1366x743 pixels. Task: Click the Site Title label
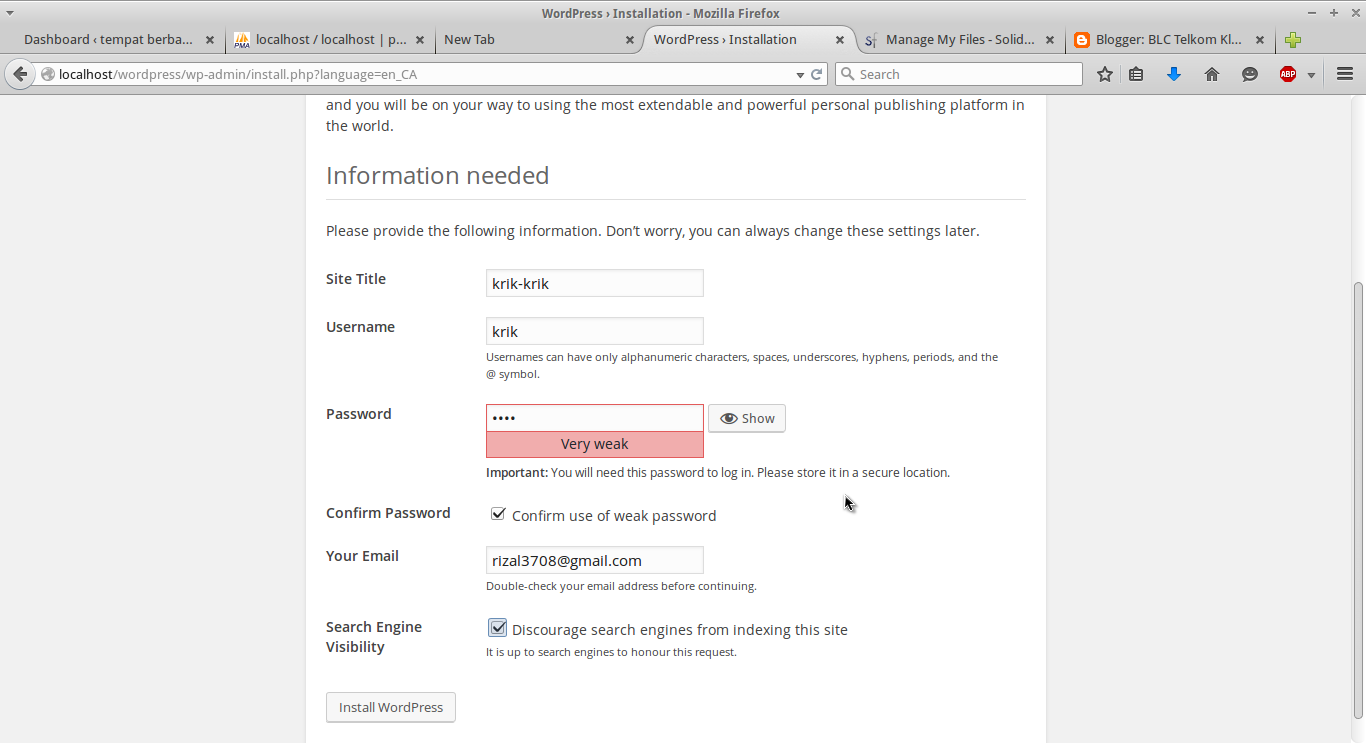click(356, 279)
